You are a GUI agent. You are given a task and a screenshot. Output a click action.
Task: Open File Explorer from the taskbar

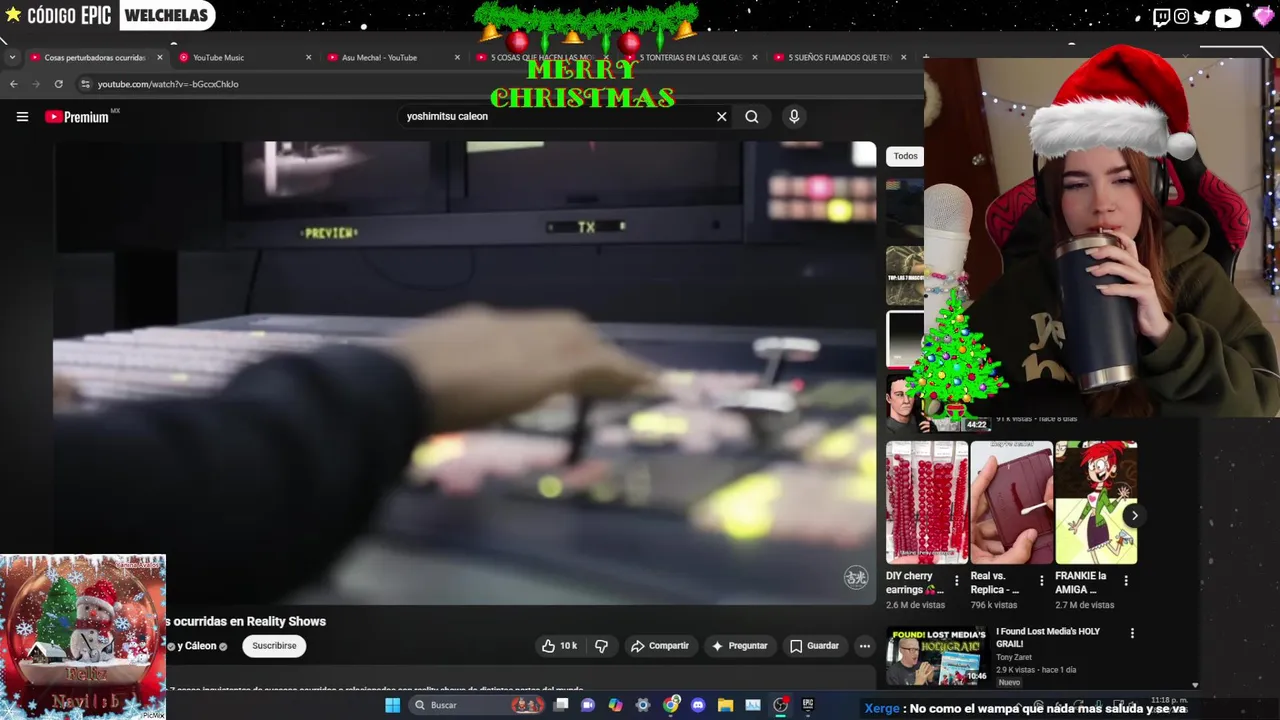click(x=726, y=705)
